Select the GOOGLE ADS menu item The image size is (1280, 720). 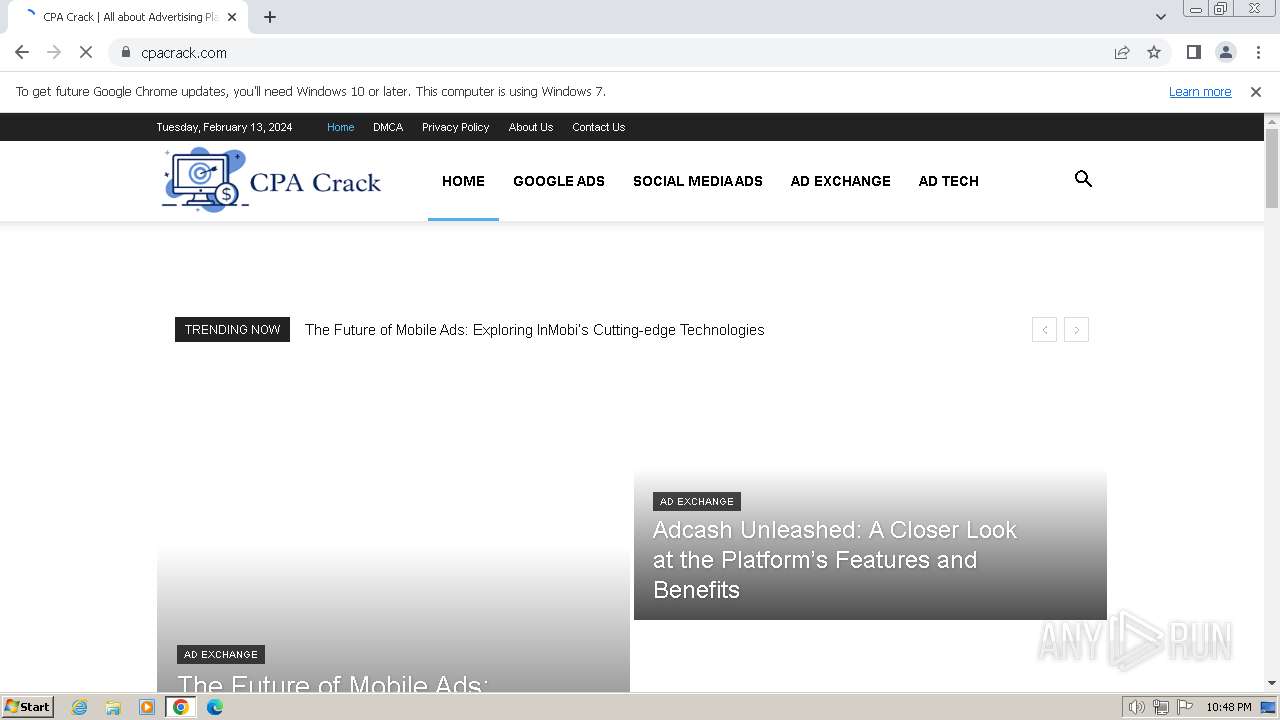coord(559,181)
